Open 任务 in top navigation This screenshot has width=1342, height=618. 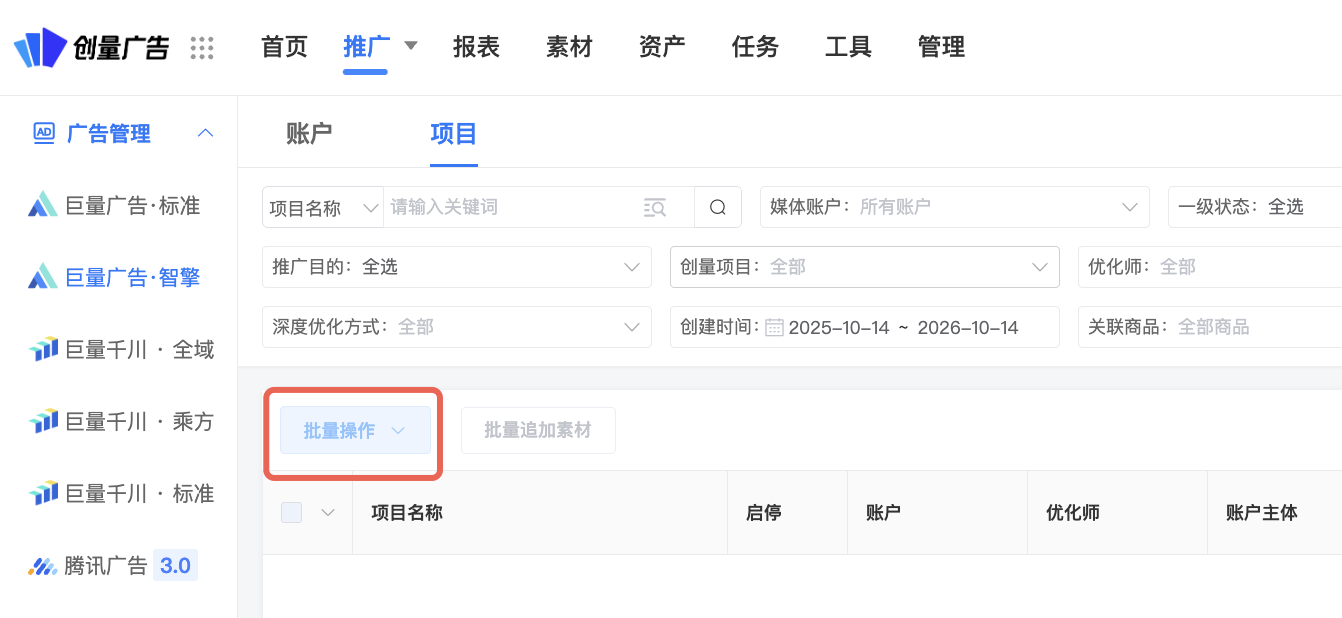tap(755, 46)
